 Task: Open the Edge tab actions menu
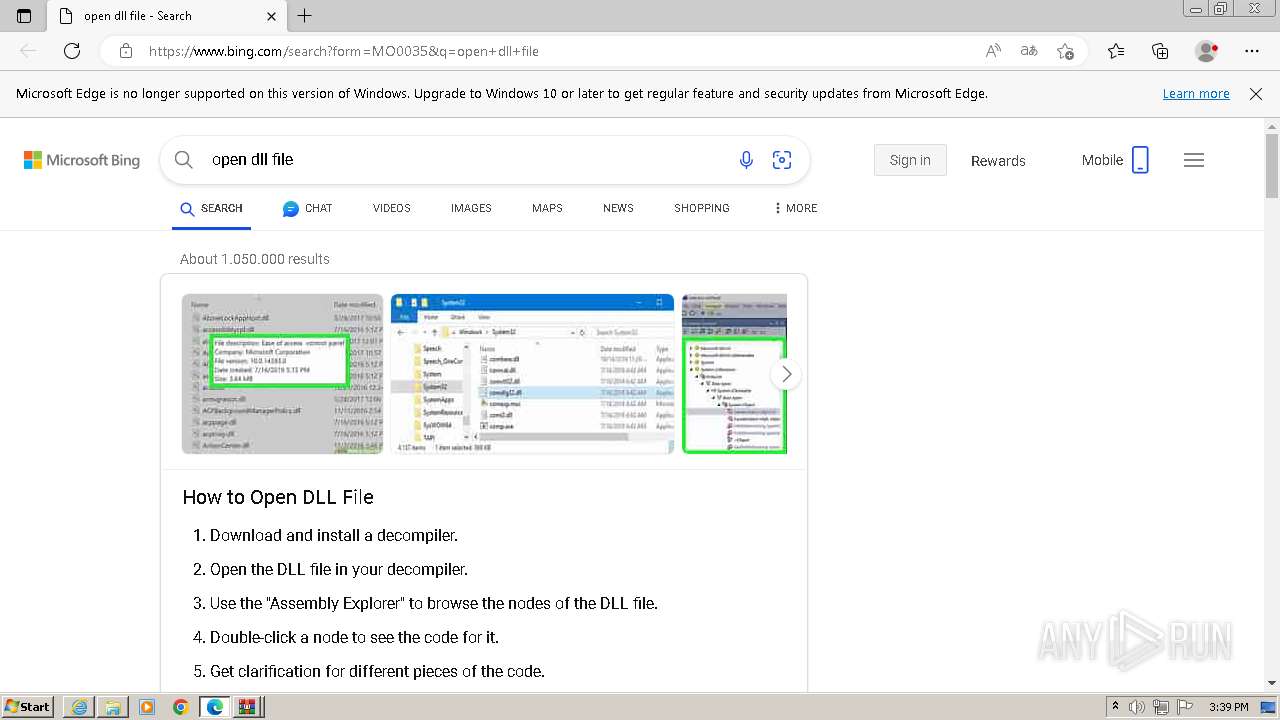(24, 16)
